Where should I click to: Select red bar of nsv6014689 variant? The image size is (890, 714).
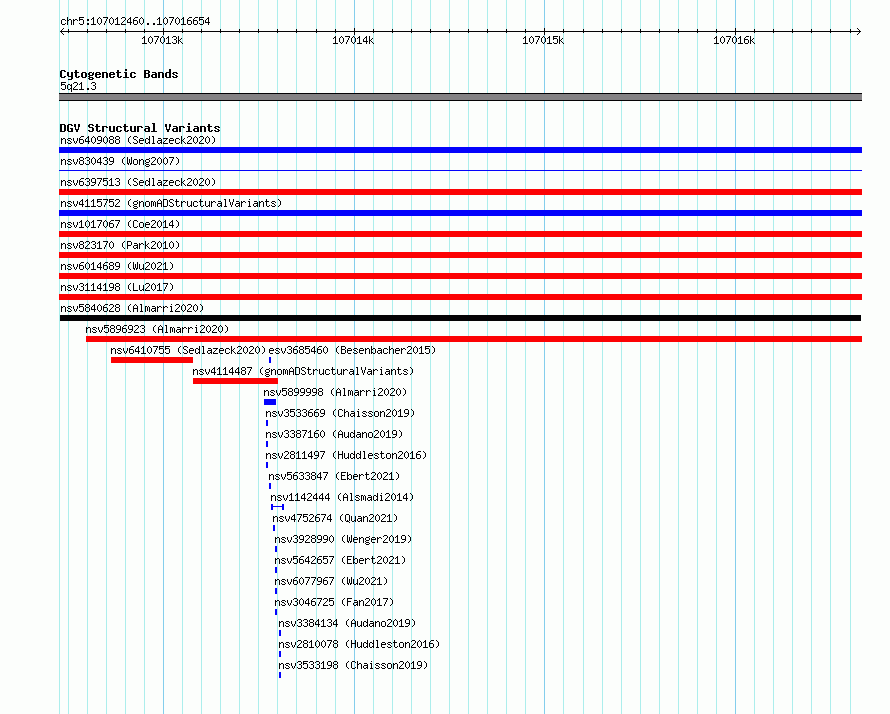tap(460, 276)
